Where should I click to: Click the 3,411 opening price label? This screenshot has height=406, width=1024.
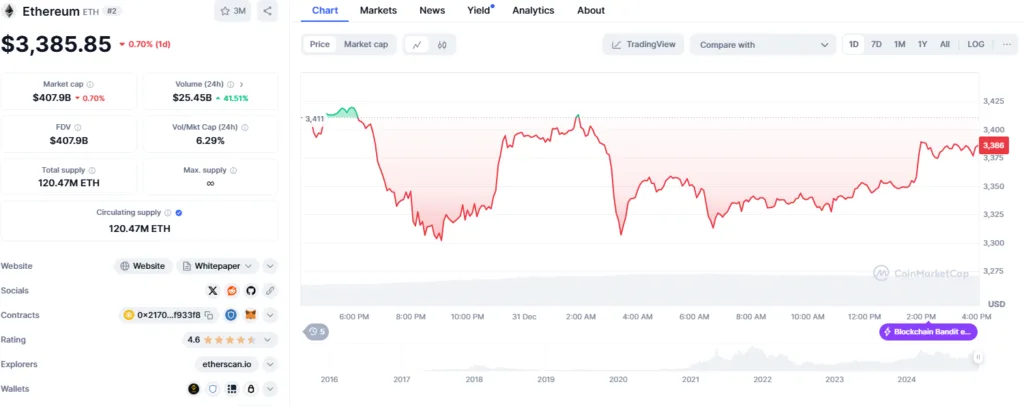315,118
